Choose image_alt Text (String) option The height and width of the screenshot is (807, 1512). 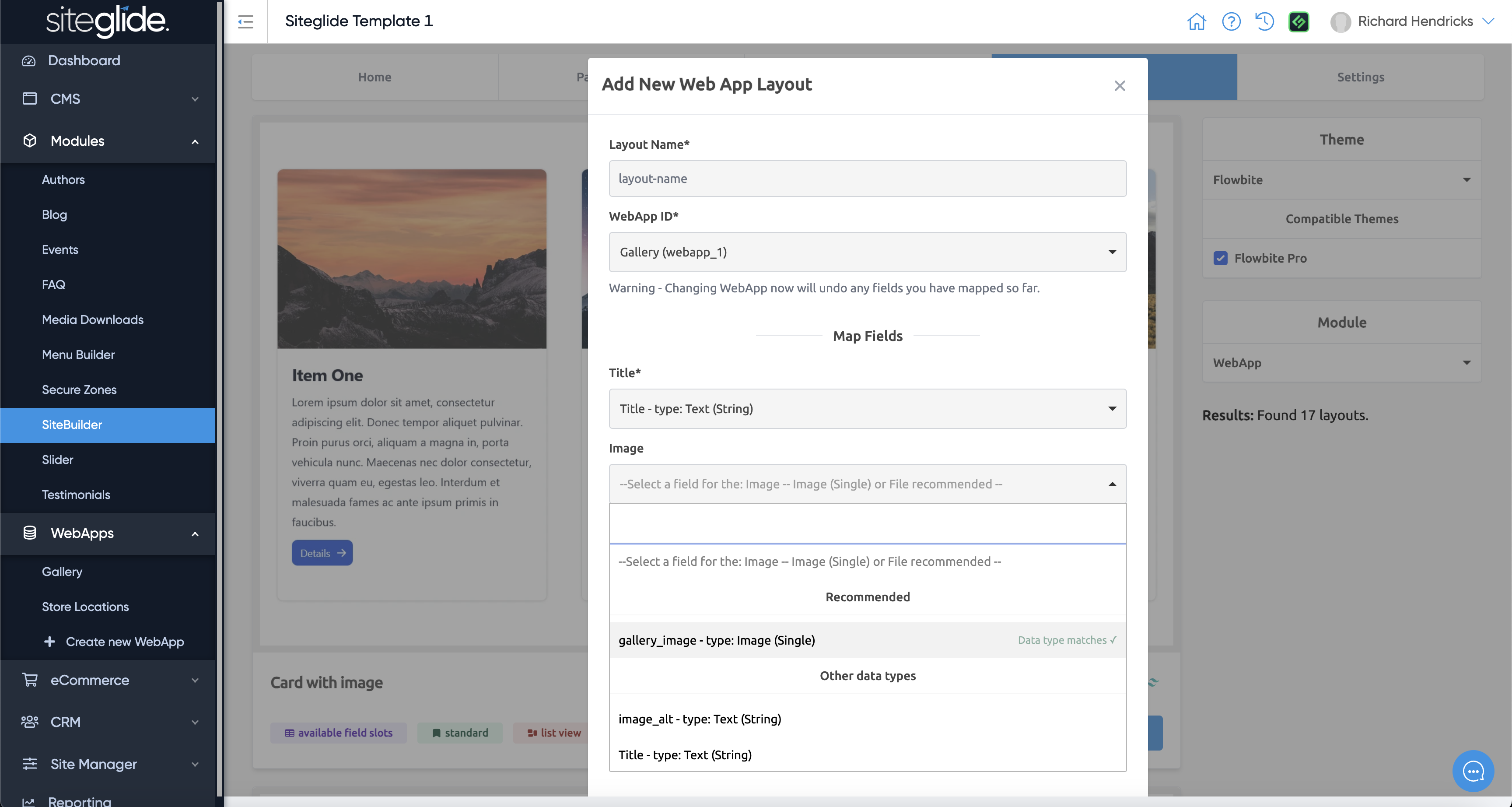point(700,719)
